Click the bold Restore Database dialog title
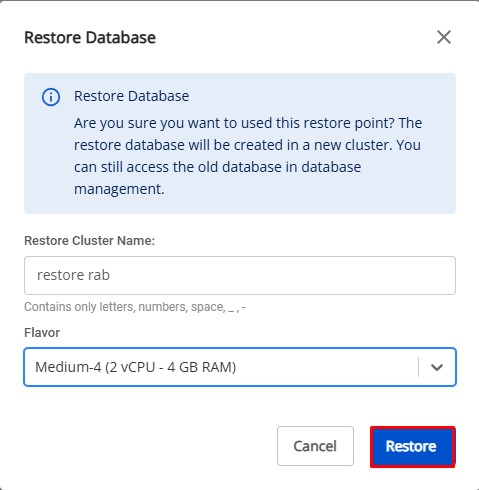The image size is (479, 490). tap(90, 37)
